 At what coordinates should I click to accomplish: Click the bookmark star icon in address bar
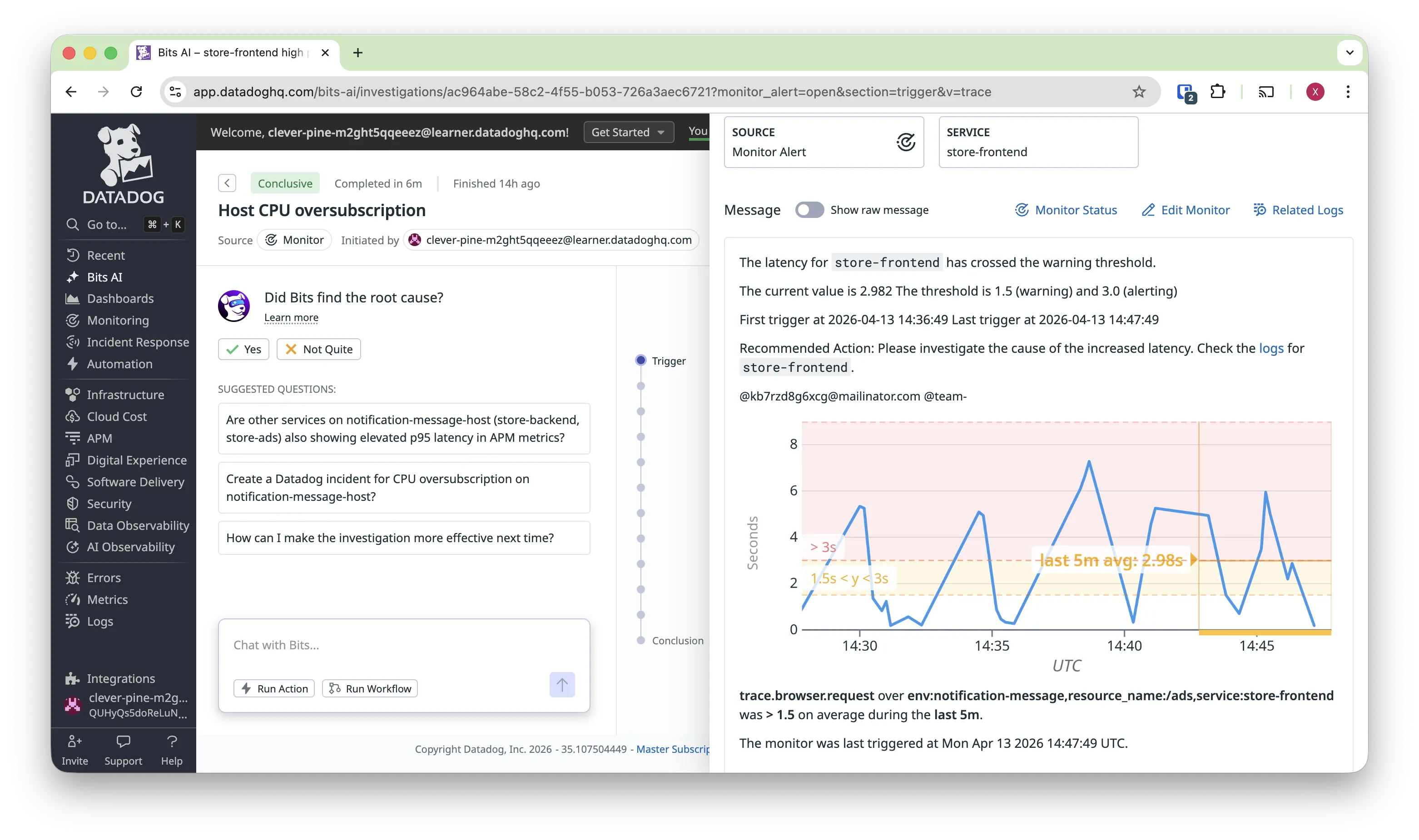click(1139, 92)
